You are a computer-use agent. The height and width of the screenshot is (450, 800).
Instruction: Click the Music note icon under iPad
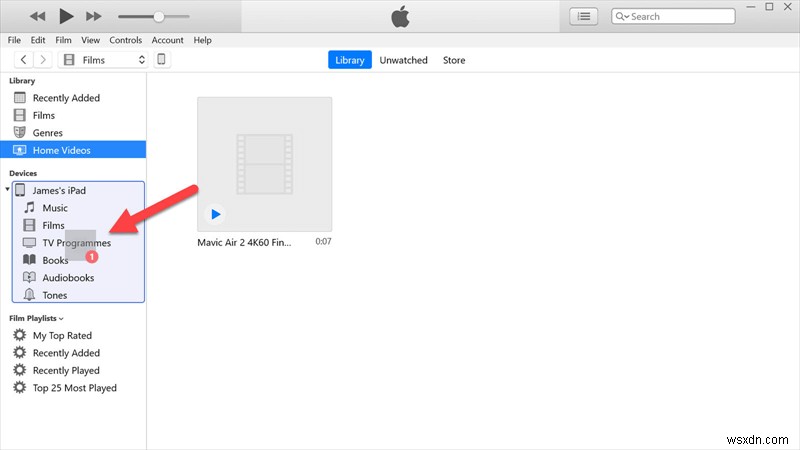tap(30, 207)
